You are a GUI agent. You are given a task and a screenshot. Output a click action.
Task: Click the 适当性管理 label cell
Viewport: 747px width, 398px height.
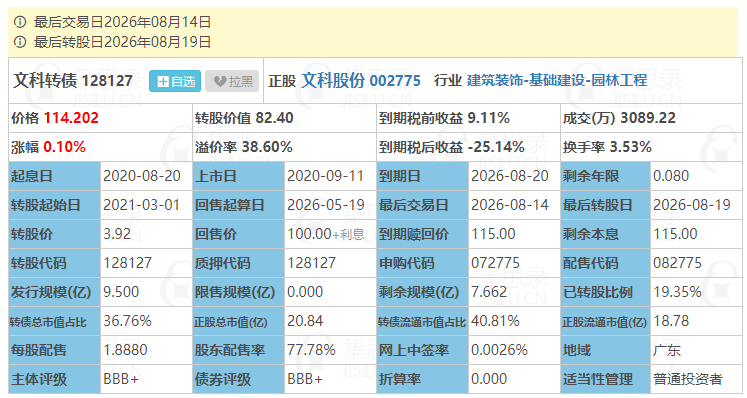pyautogui.click(x=606, y=379)
